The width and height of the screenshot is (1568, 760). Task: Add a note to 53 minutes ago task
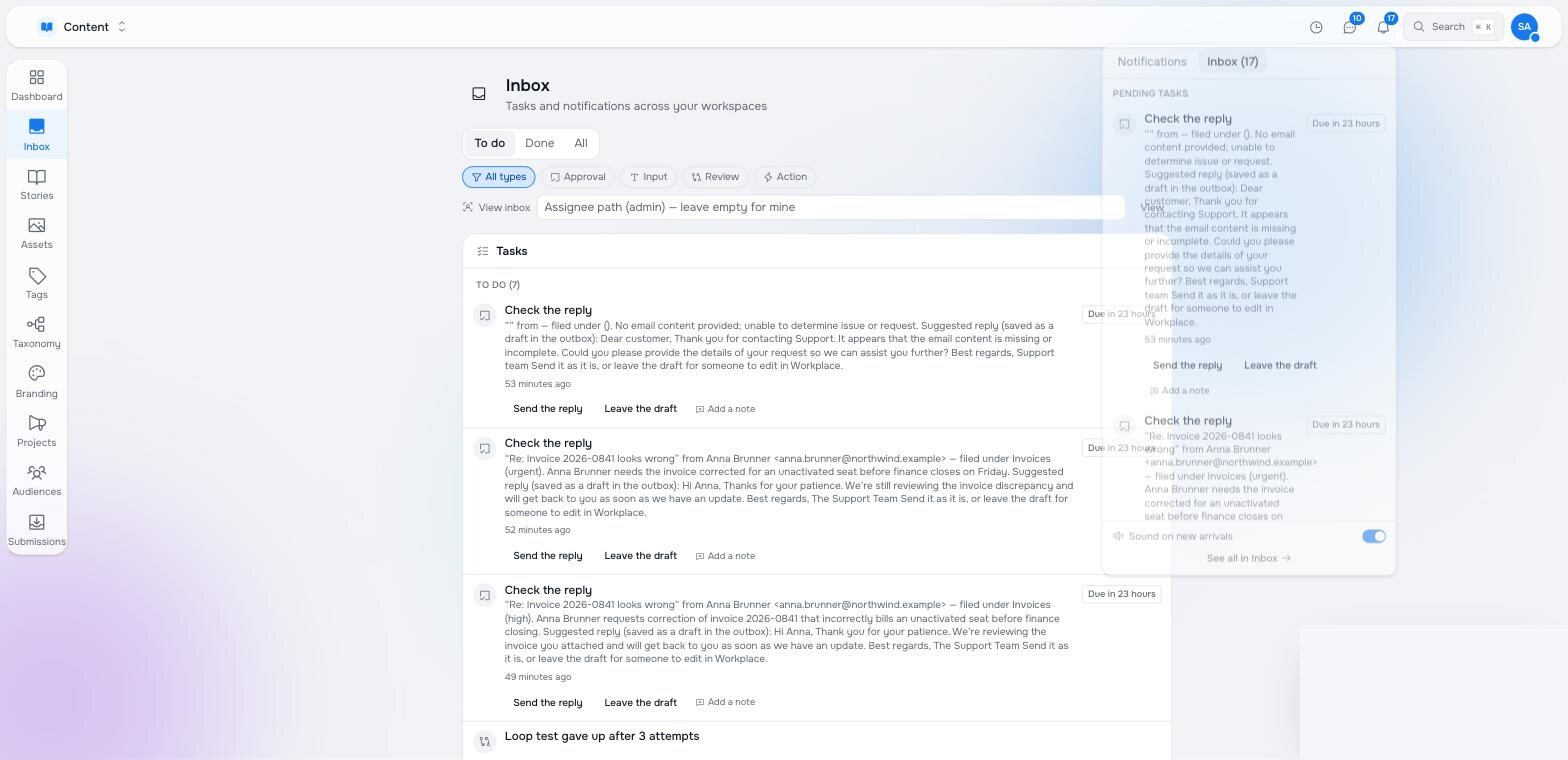point(725,409)
